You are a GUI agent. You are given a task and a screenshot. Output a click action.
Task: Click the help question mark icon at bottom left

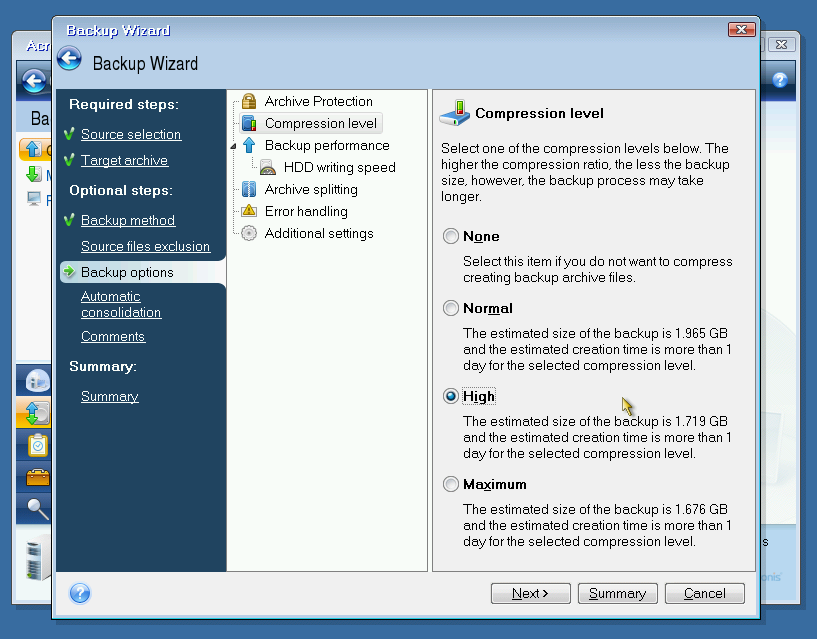(x=80, y=593)
